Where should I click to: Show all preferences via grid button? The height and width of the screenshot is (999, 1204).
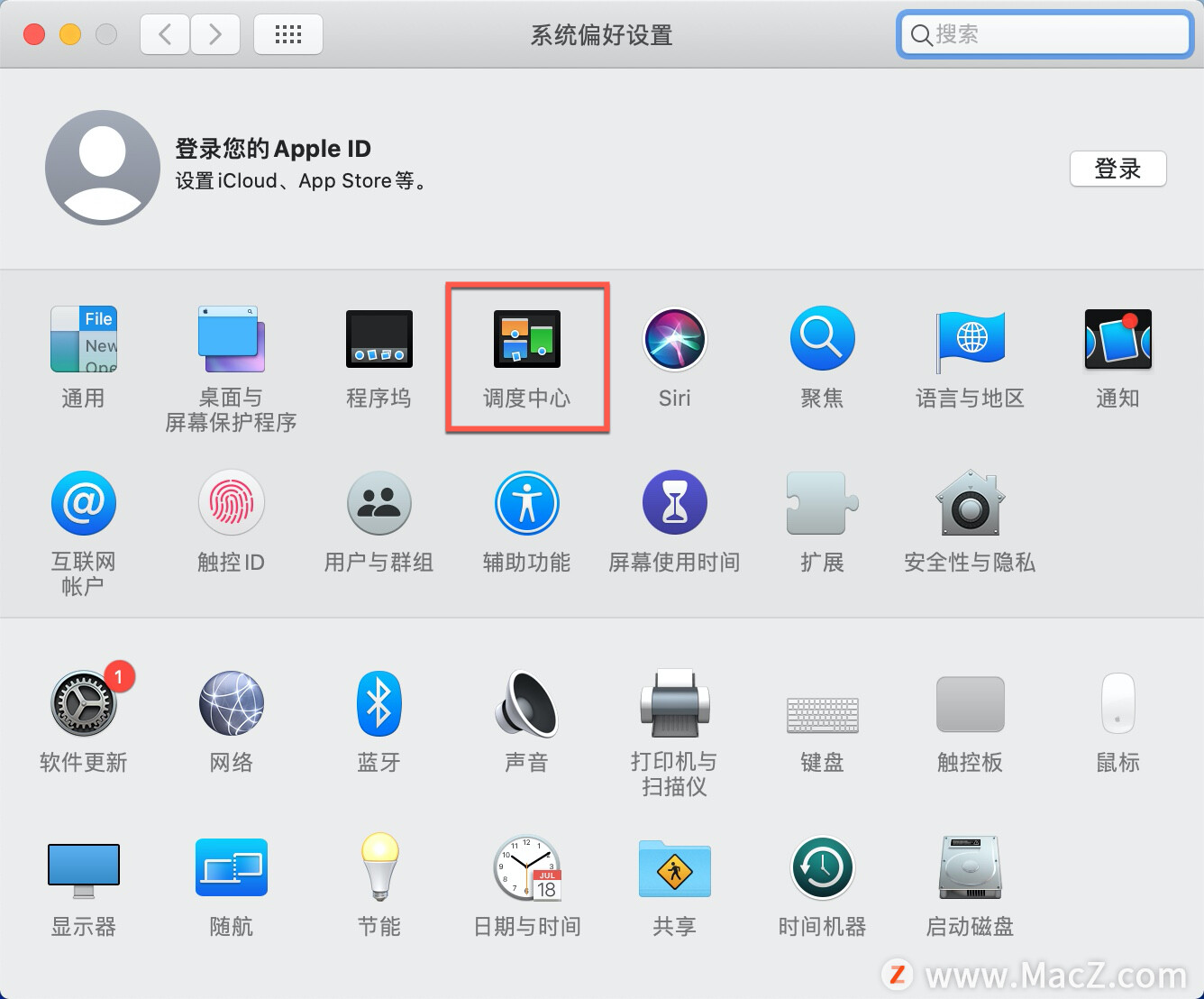[288, 35]
